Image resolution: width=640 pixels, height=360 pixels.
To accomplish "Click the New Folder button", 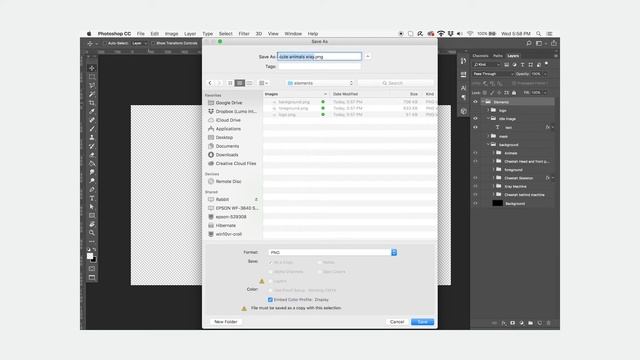I will coord(226,322).
